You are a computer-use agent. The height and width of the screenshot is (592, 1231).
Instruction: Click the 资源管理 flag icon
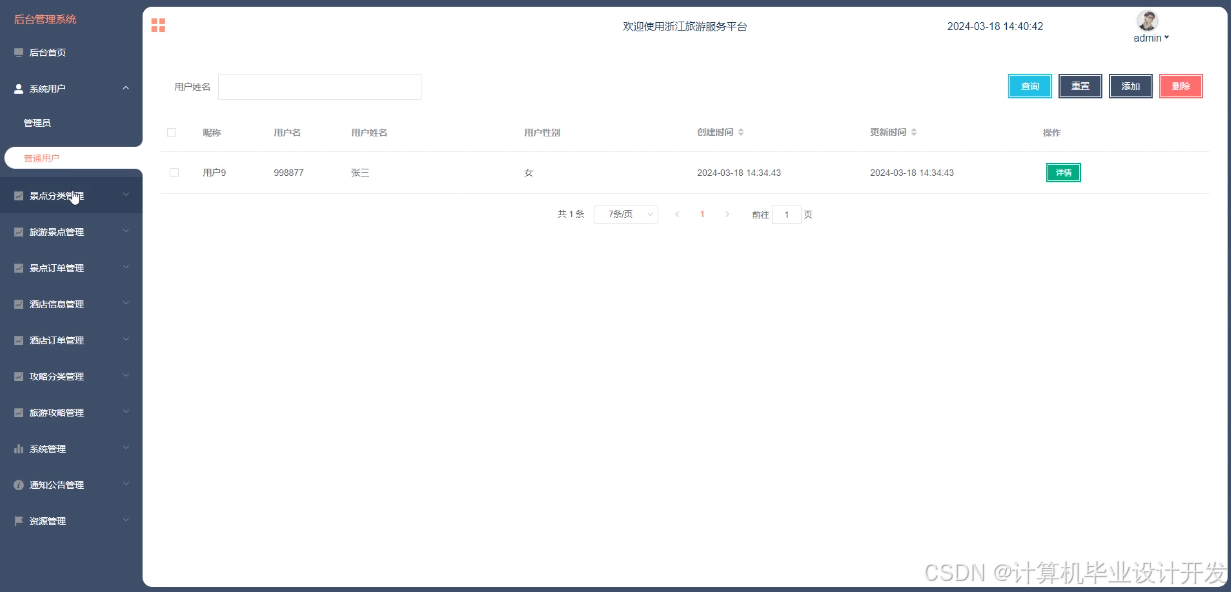[18, 521]
